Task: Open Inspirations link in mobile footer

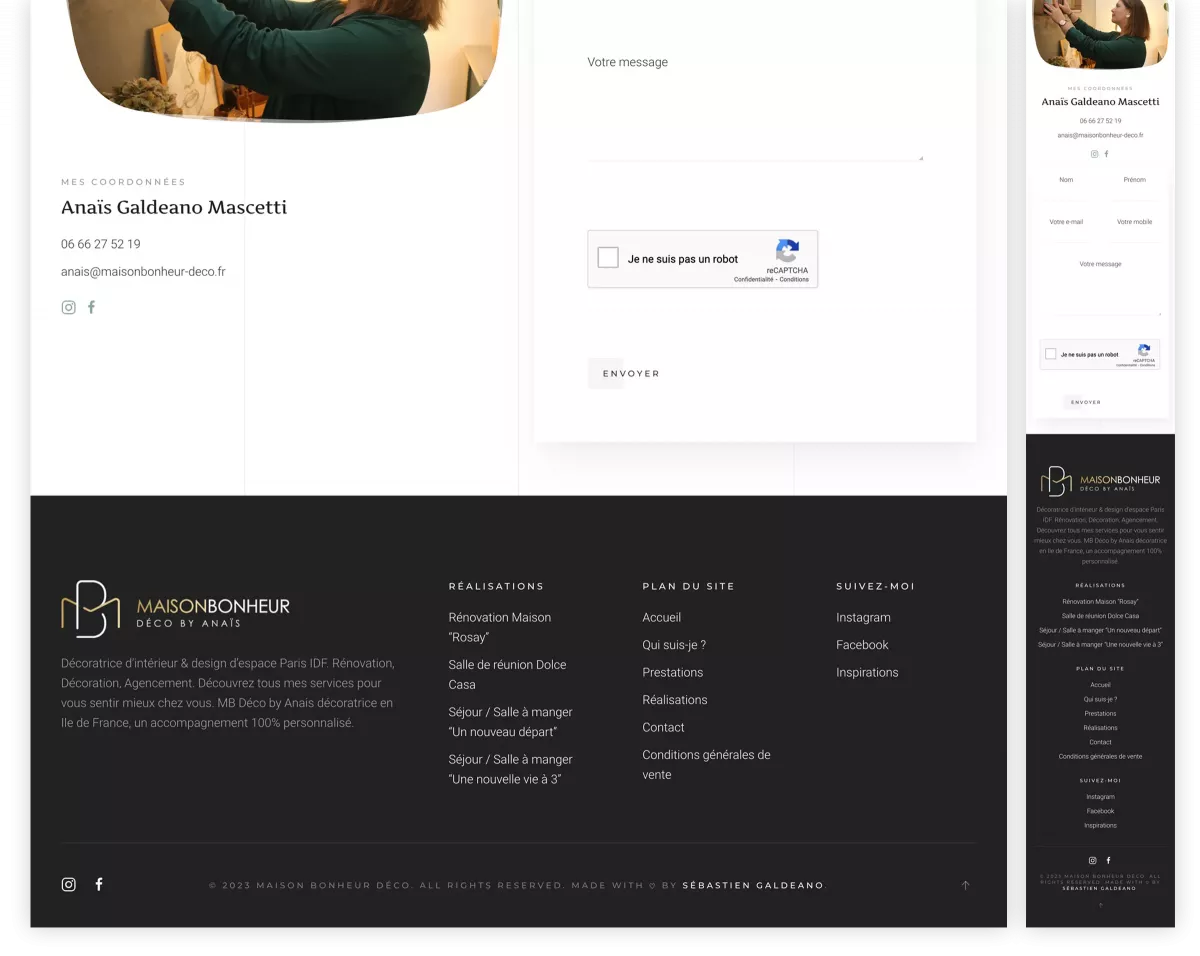Action: [x=1100, y=825]
